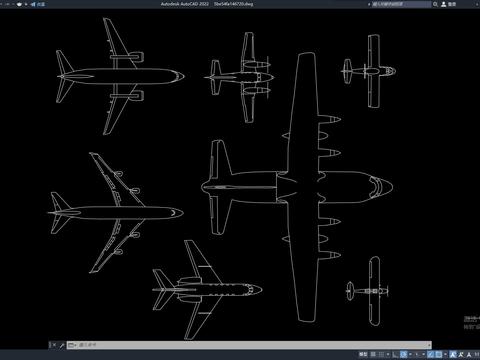Switch to Model space button
480x360 pixels.
(x=363, y=354)
